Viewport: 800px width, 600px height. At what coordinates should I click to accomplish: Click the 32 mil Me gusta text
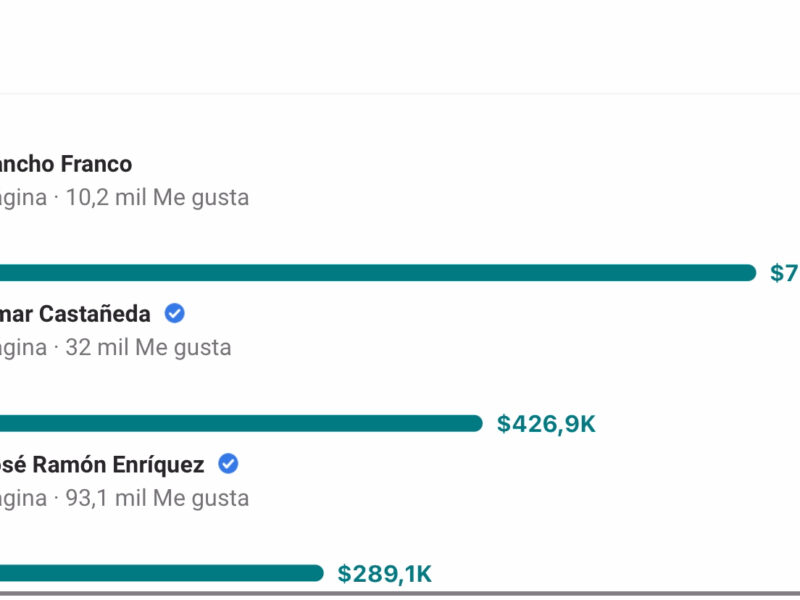point(148,347)
